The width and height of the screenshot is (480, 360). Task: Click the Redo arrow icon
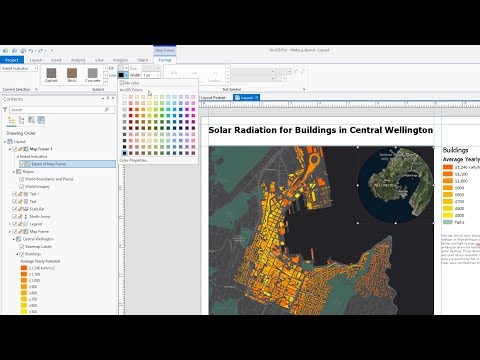tap(40, 51)
